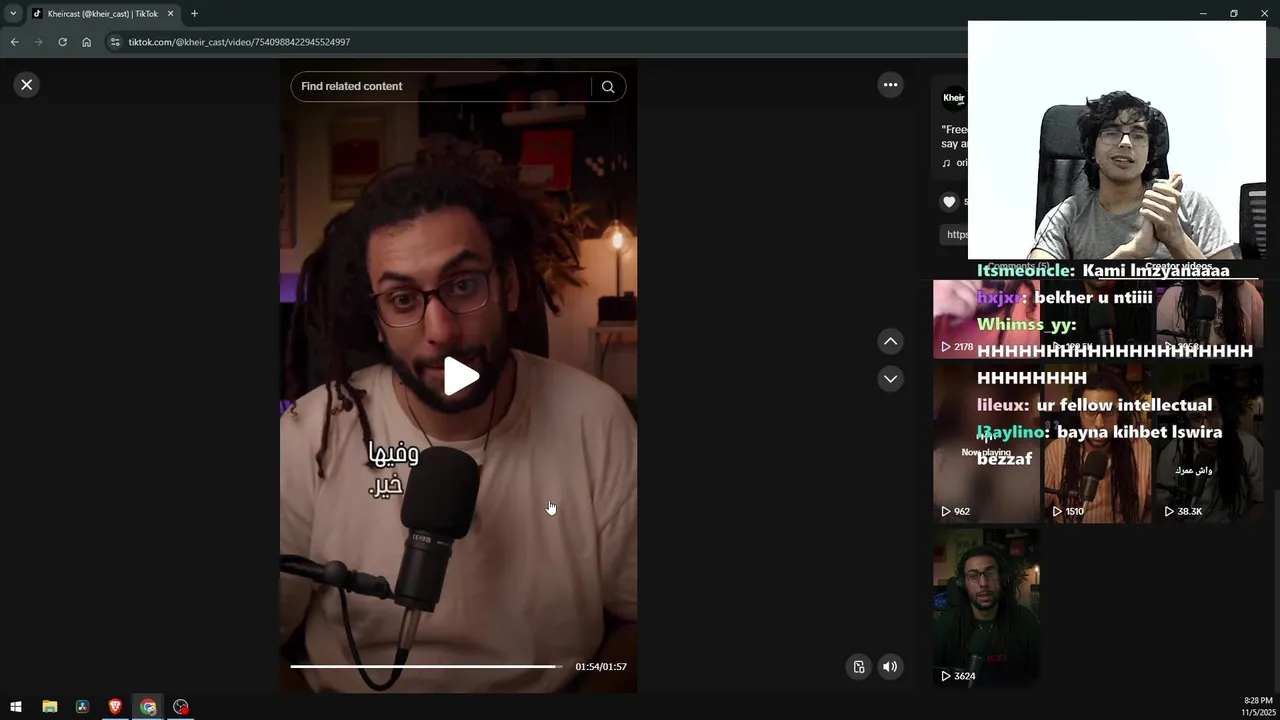1280x720 pixels.
Task: Open creator video with 3624 views
Action: [x=986, y=608]
